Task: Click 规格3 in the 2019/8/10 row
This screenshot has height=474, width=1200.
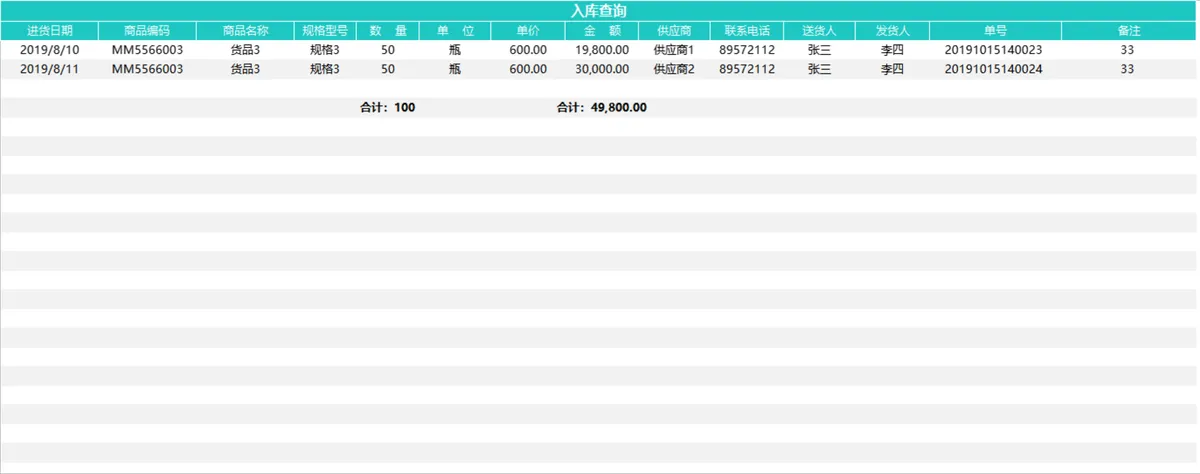Action: (x=325, y=50)
